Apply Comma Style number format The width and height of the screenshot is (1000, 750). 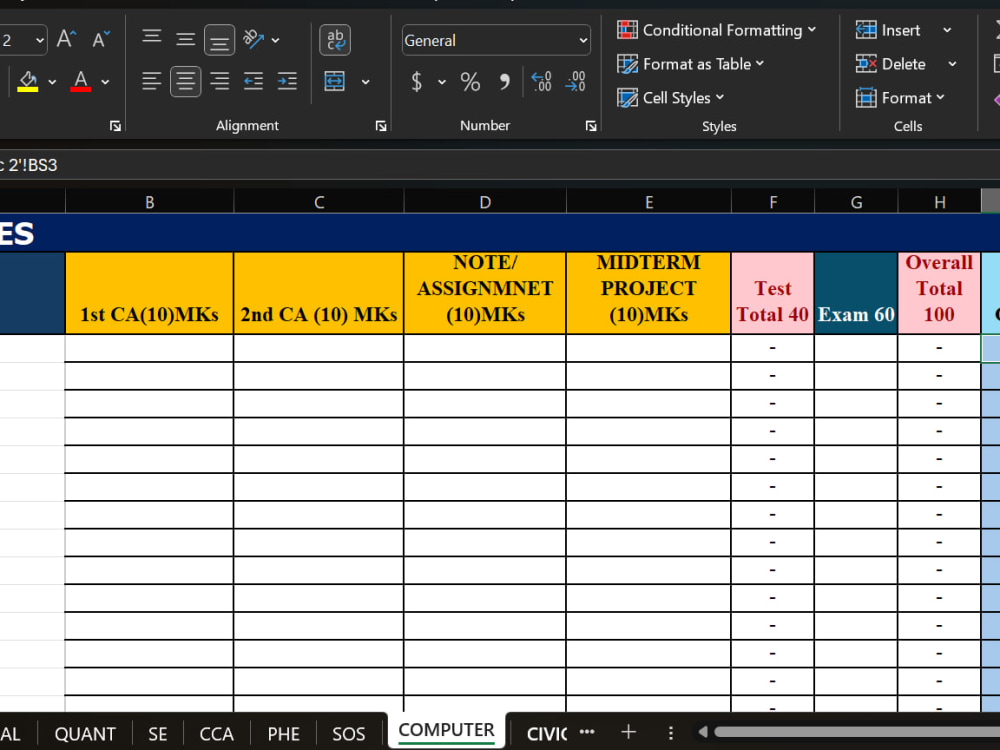tap(504, 82)
